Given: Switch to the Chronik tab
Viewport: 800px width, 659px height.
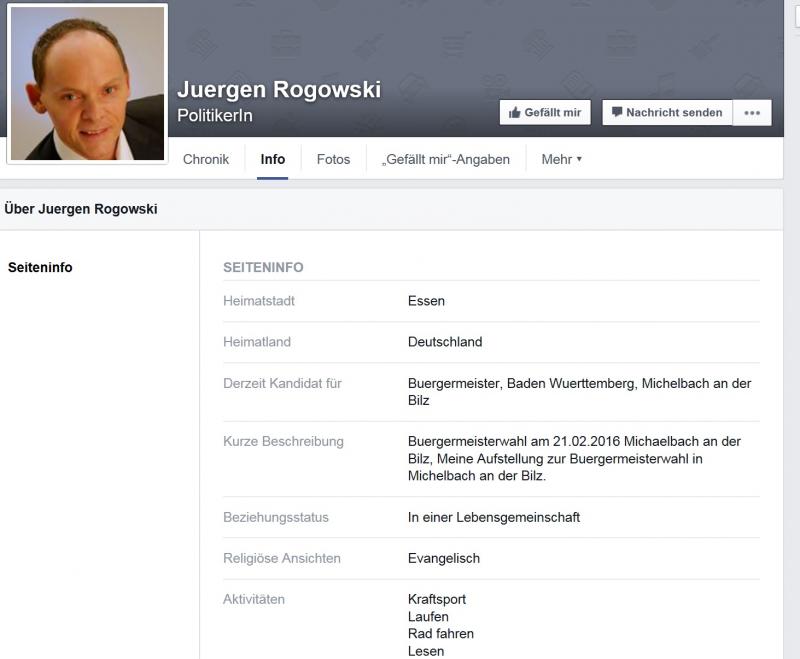Looking at the screenshot, I should pyautogui.click(x=206, y=159).
